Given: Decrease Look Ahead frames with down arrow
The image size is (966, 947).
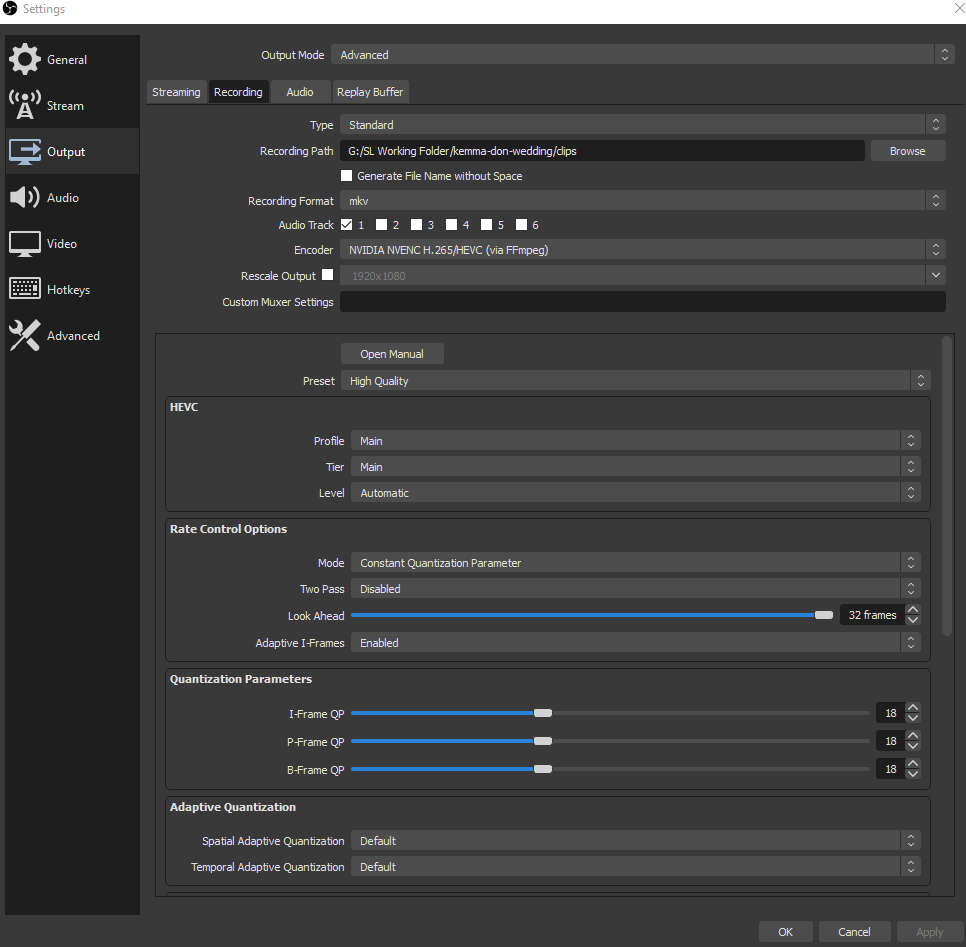Looking at the screenshot, I should (x=913, y=620).
